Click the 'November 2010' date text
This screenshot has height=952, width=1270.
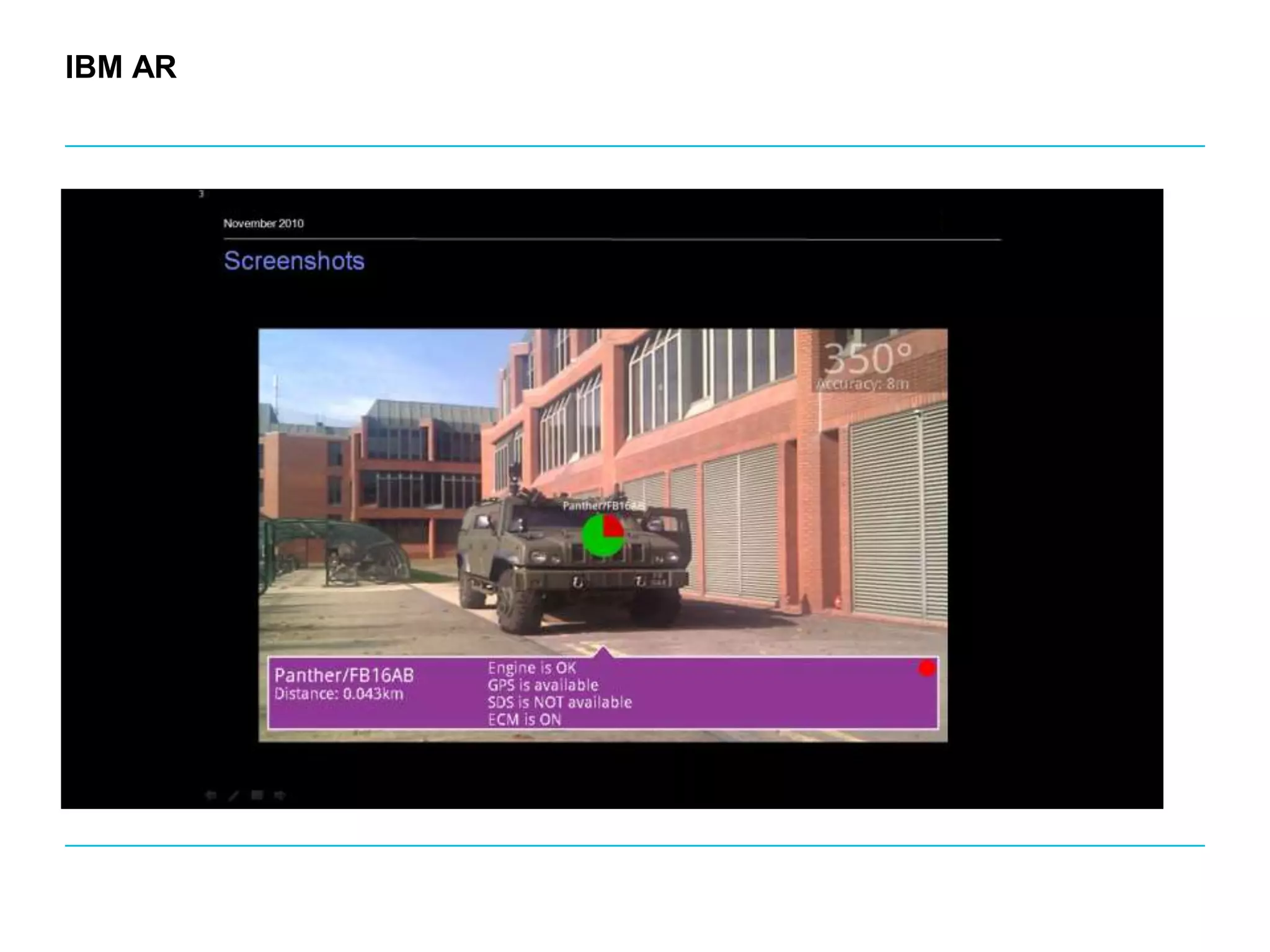264,223
